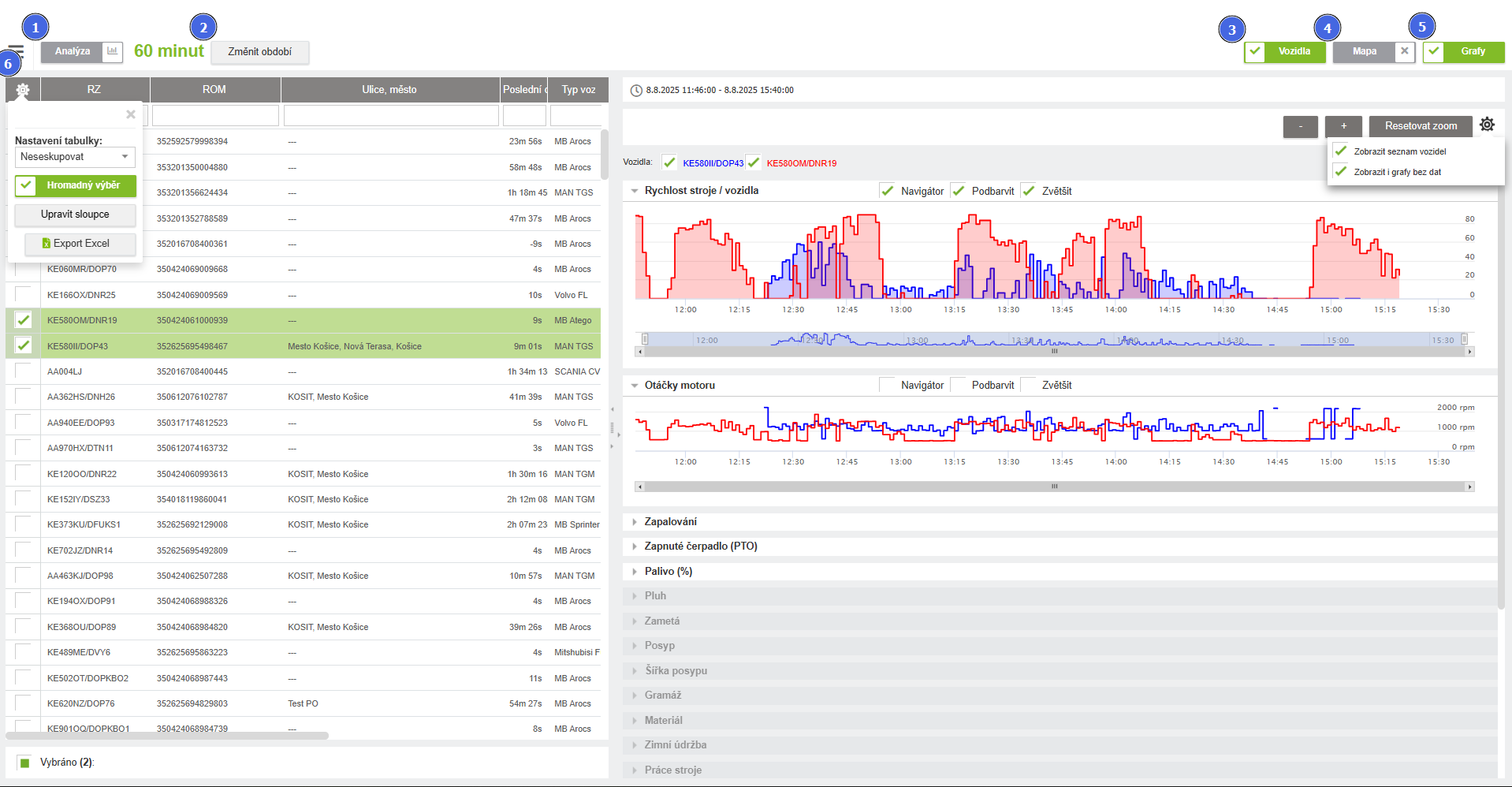Click the clock icon by date range
Image resolution: width=1512 pixels, height=787 pixels.
point(636,91)
